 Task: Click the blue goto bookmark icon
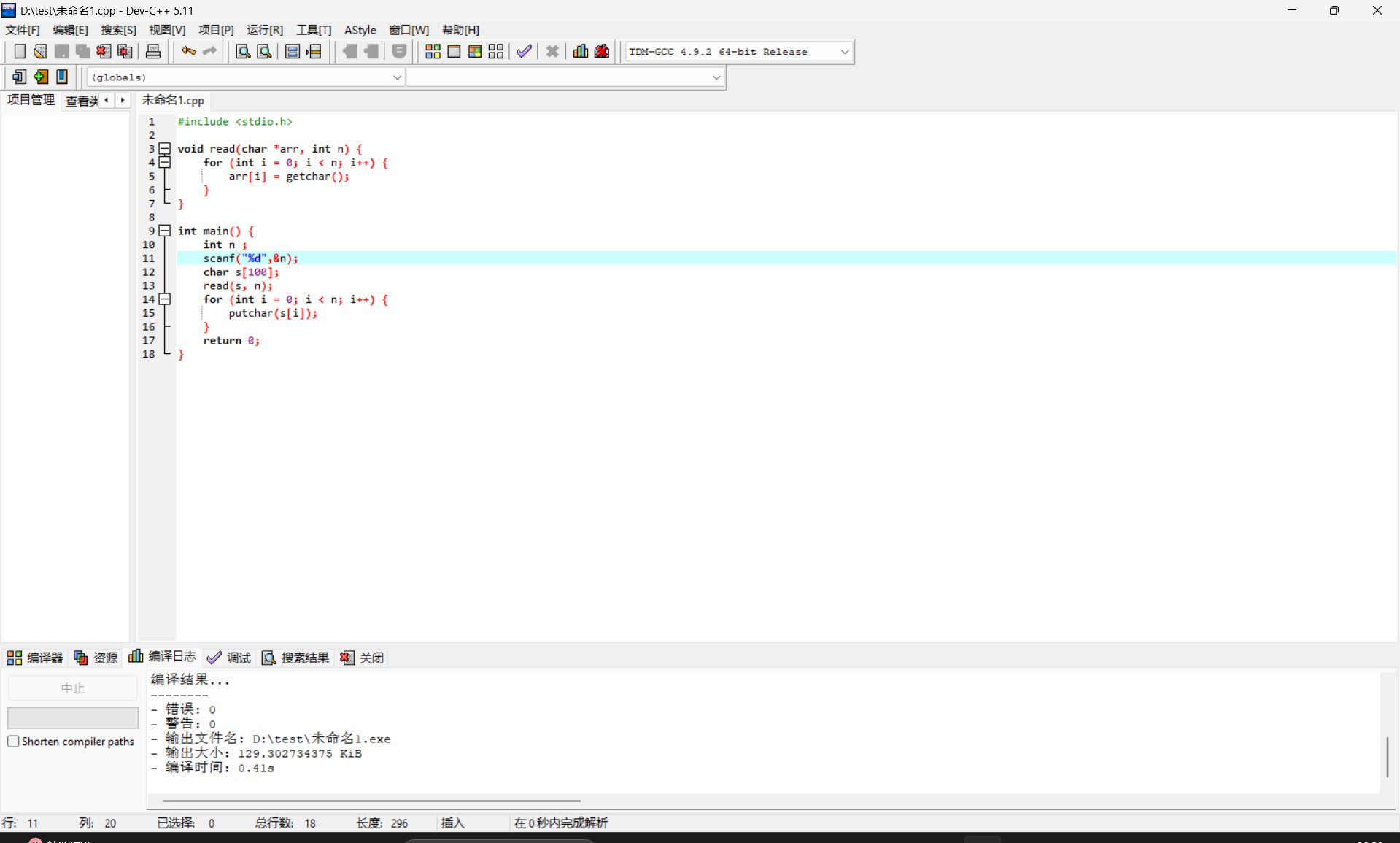tap(62, 77)
